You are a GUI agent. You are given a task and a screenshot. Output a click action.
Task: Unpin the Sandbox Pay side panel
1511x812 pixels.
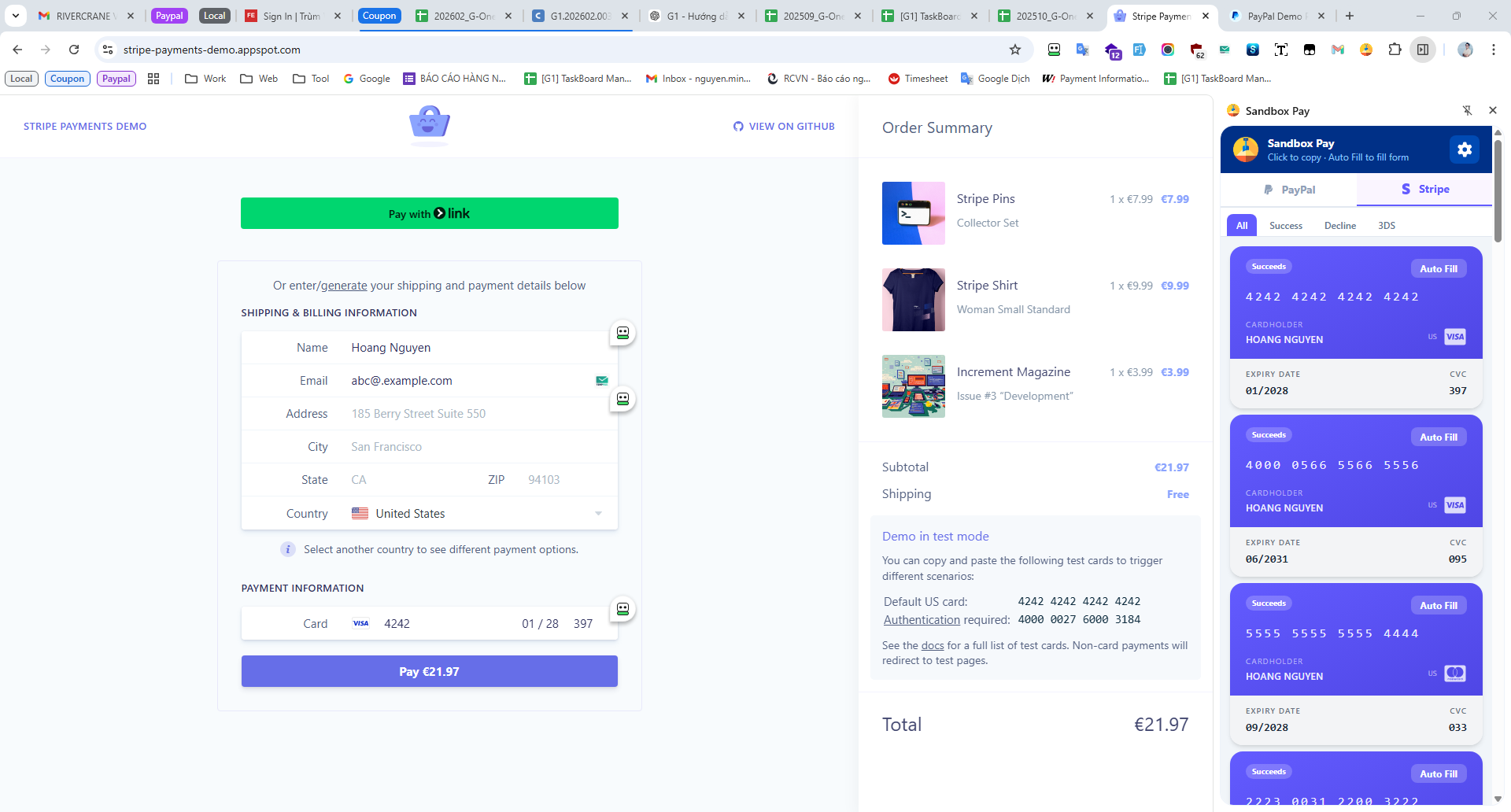(1467, 111)
